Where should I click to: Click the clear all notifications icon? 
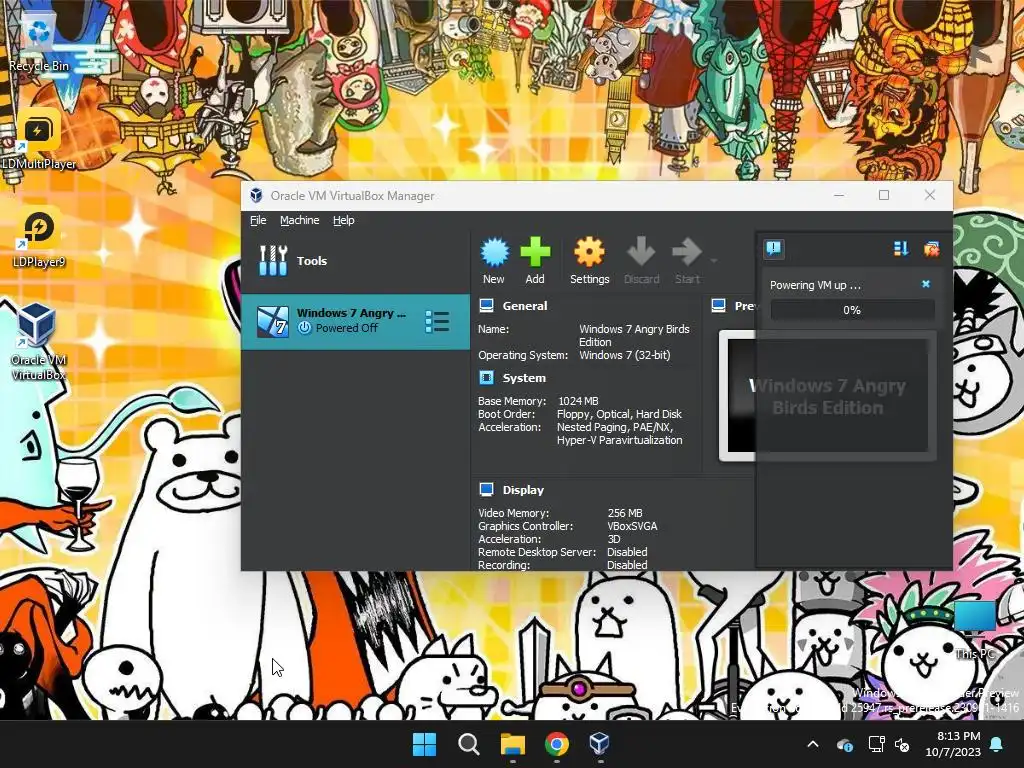click(931, 249)
